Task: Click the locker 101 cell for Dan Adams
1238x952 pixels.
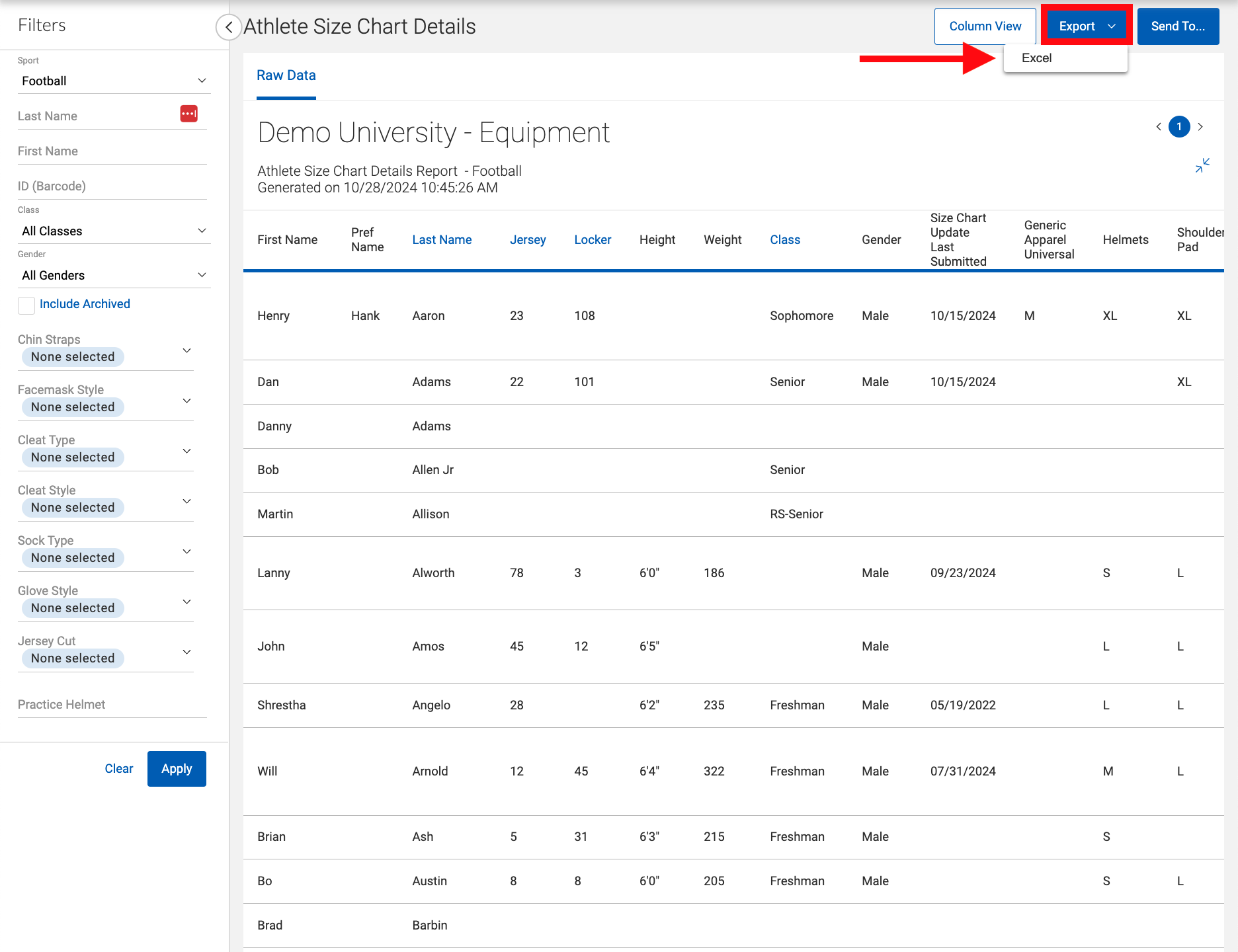Action: click(584, 382)
